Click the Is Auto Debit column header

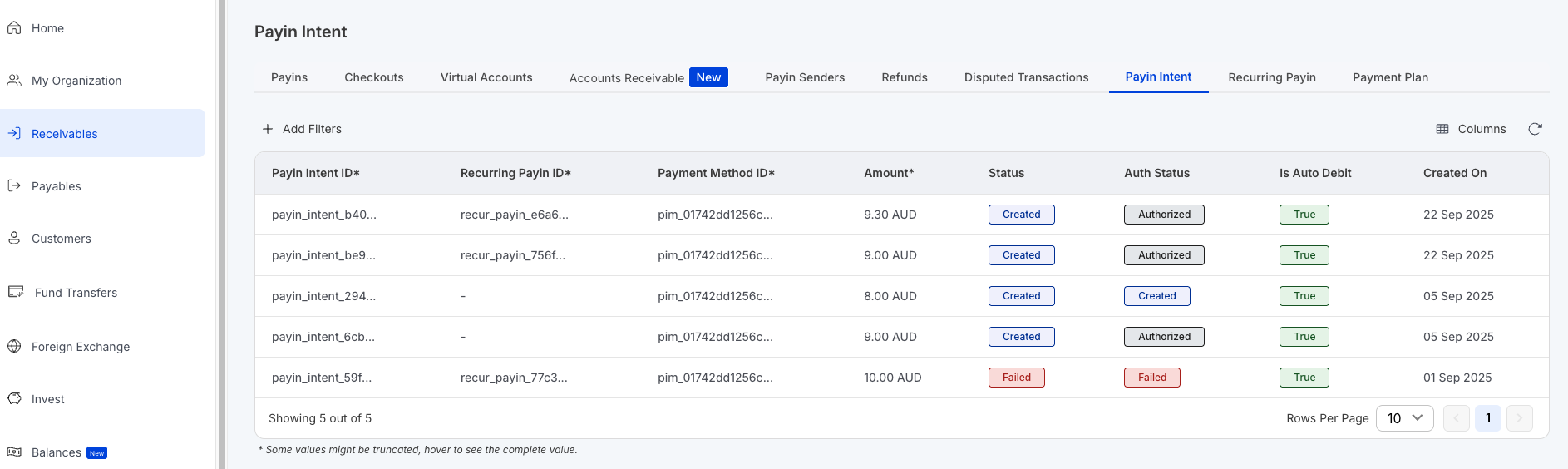1315,173
